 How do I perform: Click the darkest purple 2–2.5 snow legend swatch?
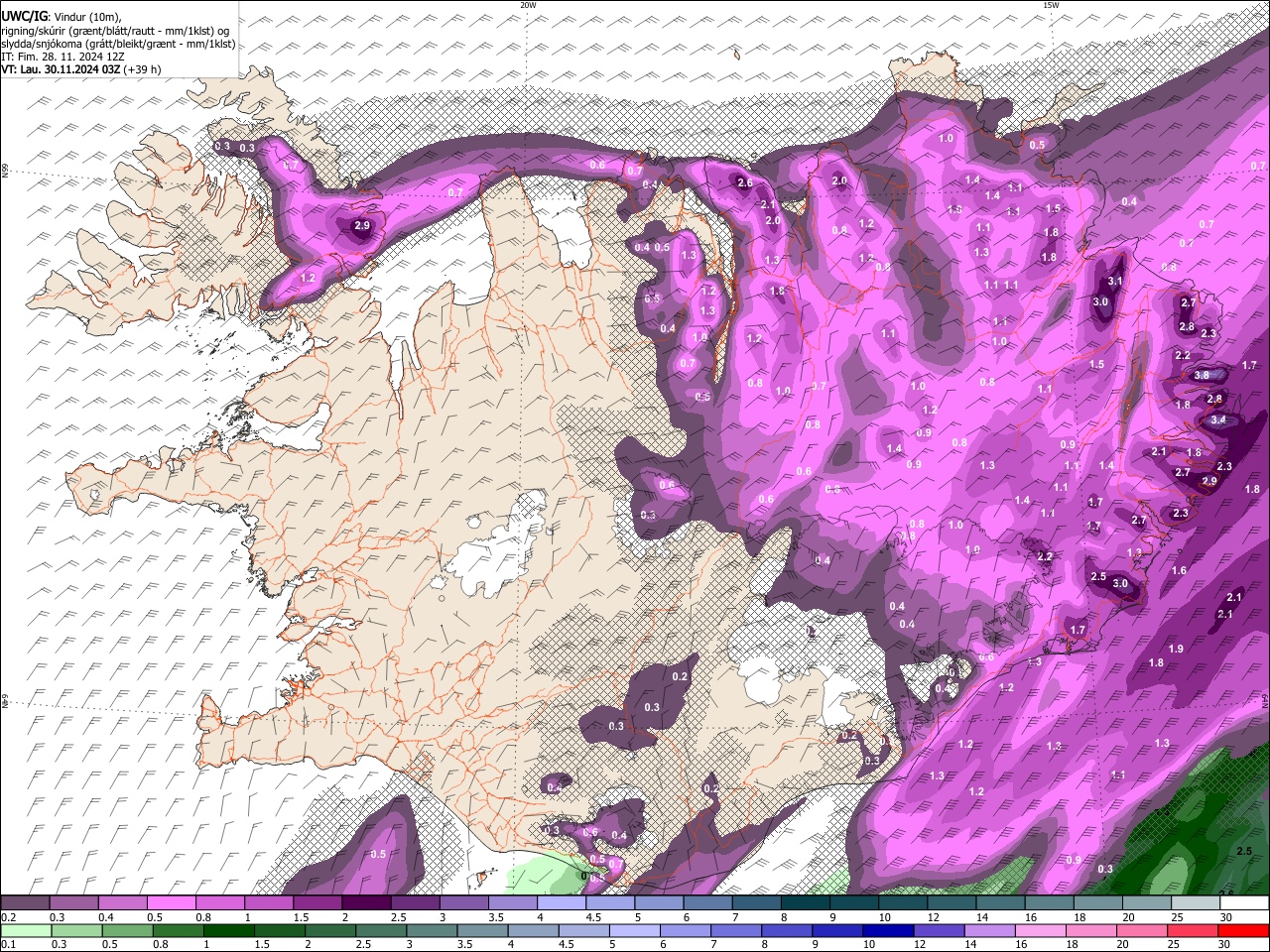366,903
